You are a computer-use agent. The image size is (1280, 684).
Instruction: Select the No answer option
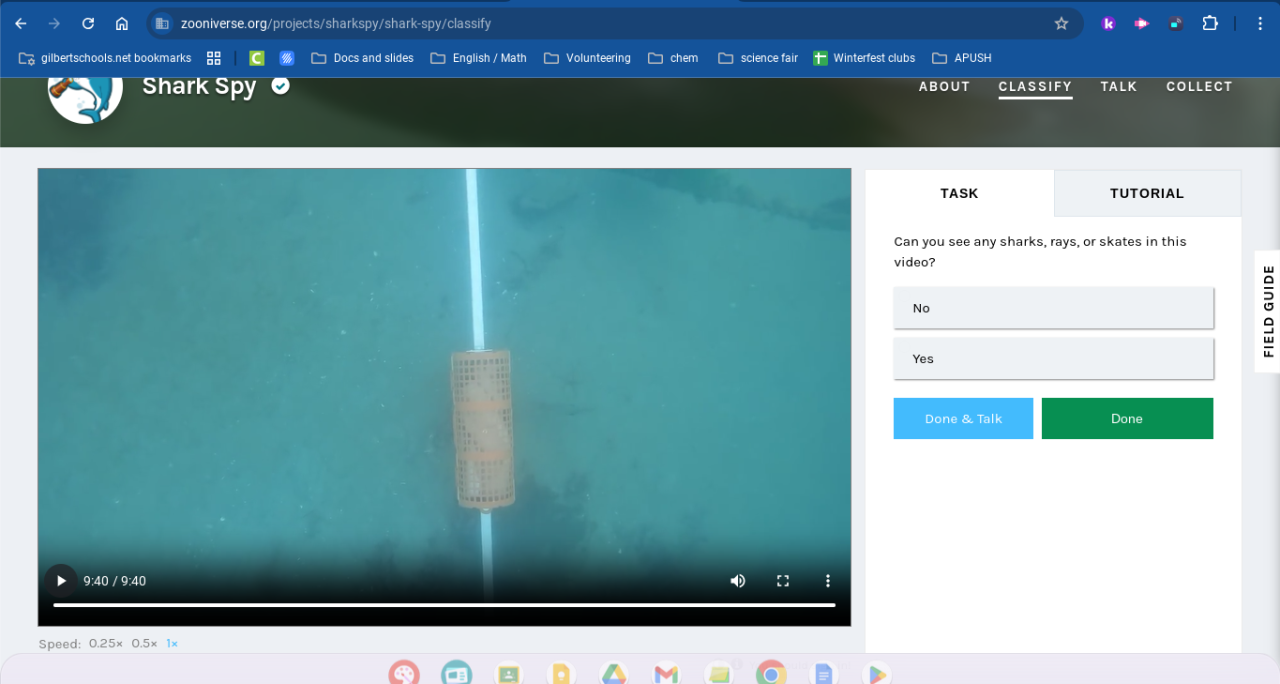click(1053, 308)
